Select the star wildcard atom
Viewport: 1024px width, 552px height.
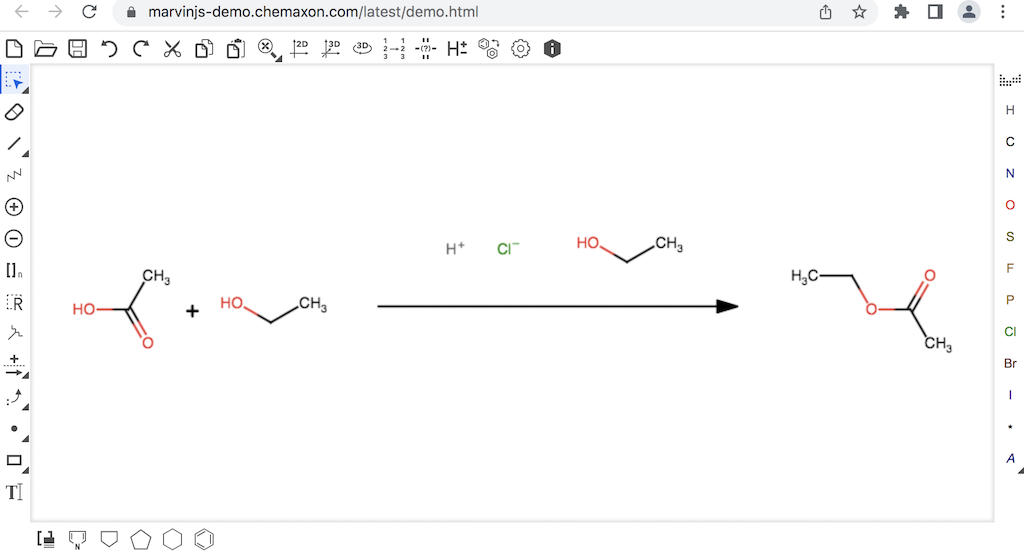coord(1010,427)
